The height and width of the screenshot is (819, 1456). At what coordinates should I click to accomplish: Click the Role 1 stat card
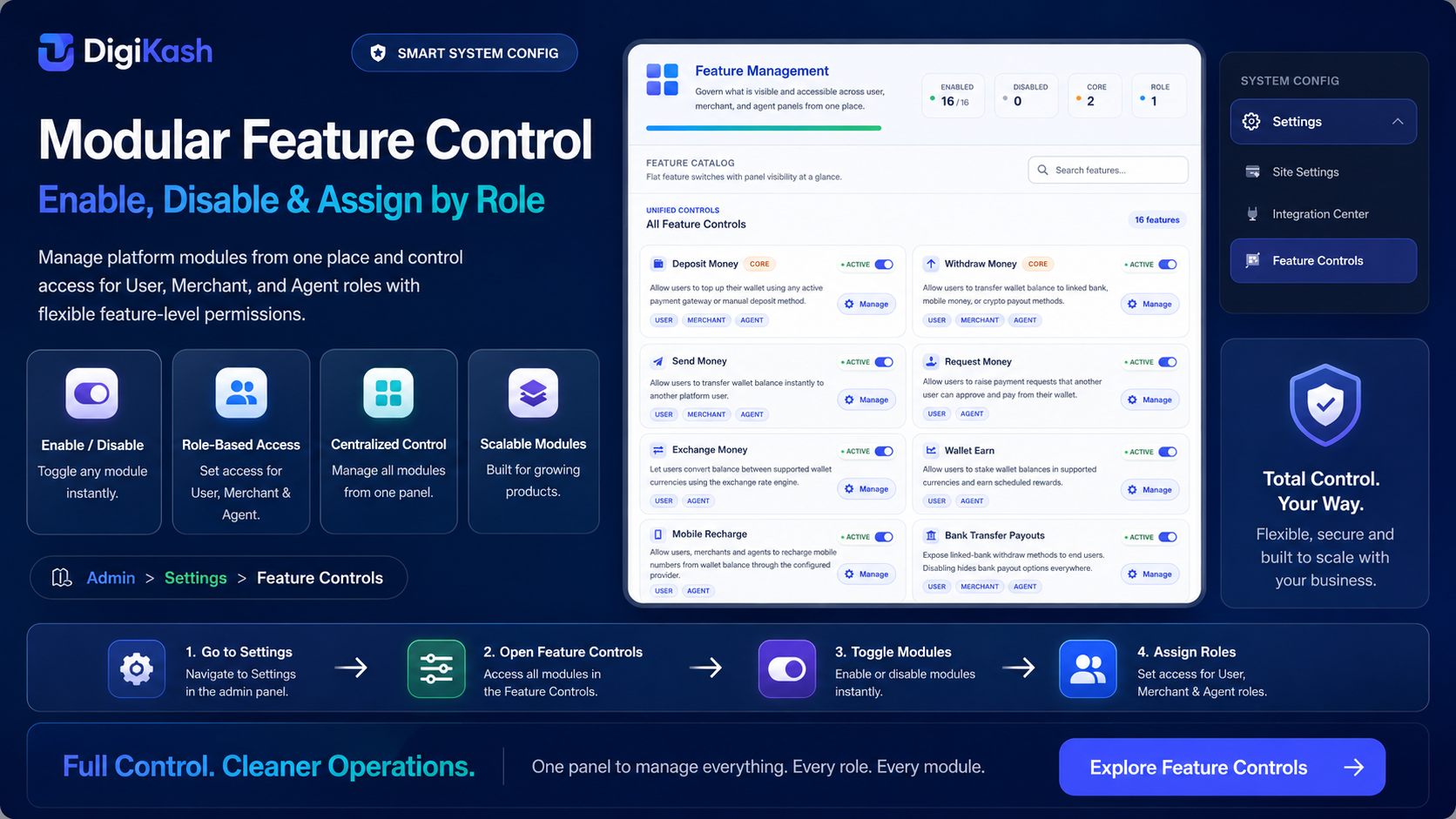coord(1159,95)
